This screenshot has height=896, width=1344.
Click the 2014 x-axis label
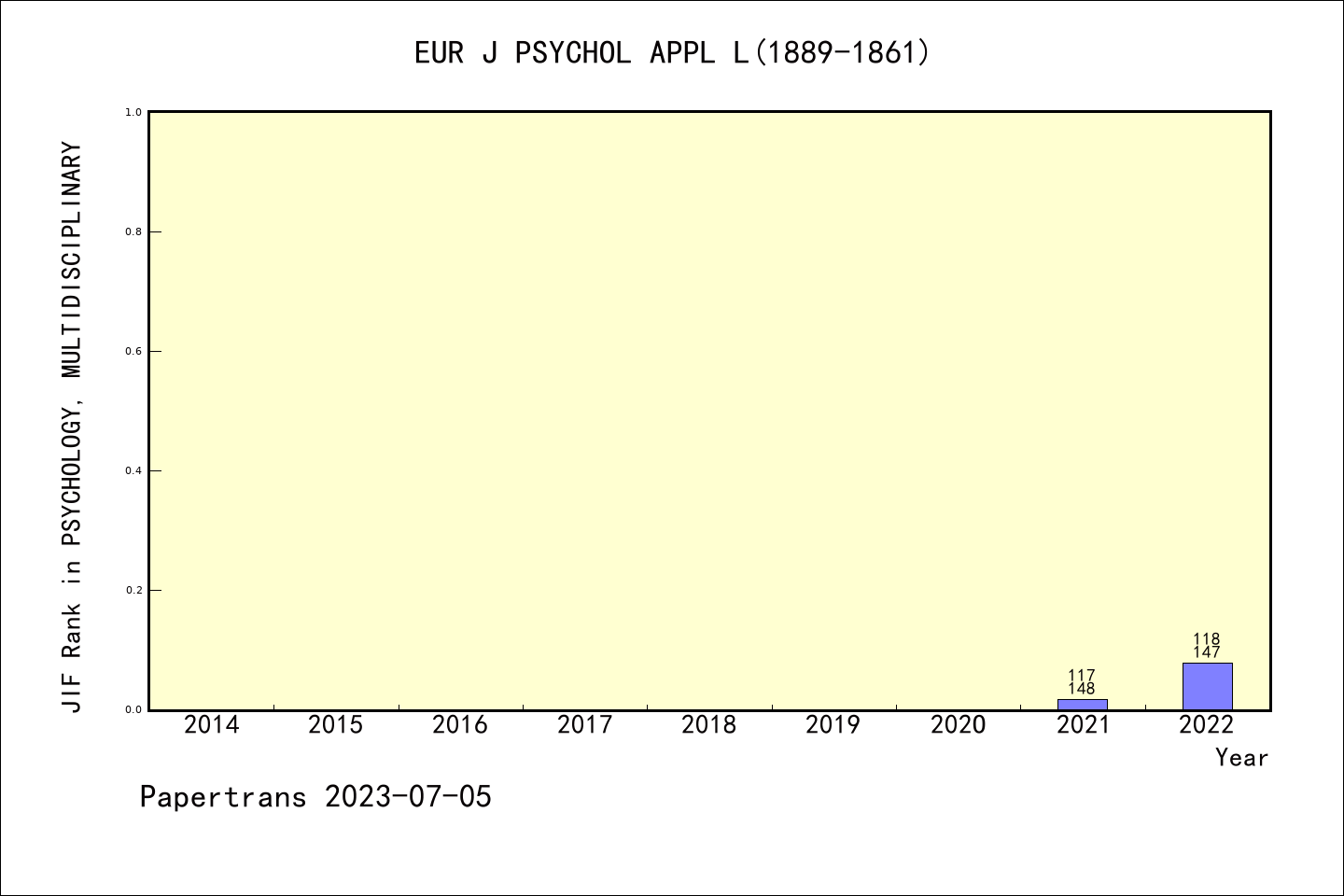(212, 725)
